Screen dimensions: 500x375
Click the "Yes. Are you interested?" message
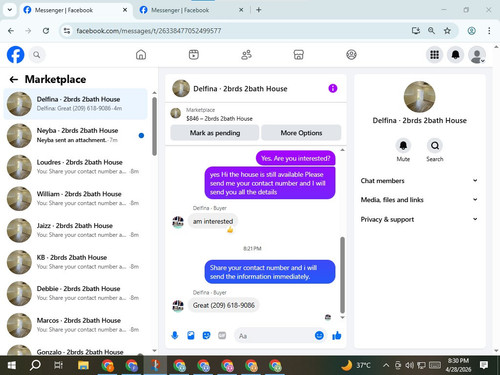click(296, 158)
